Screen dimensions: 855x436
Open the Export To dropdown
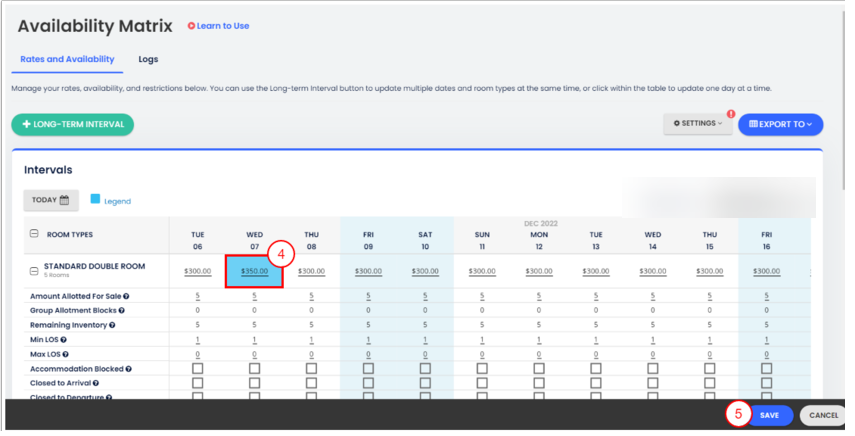tap(780, 124)
